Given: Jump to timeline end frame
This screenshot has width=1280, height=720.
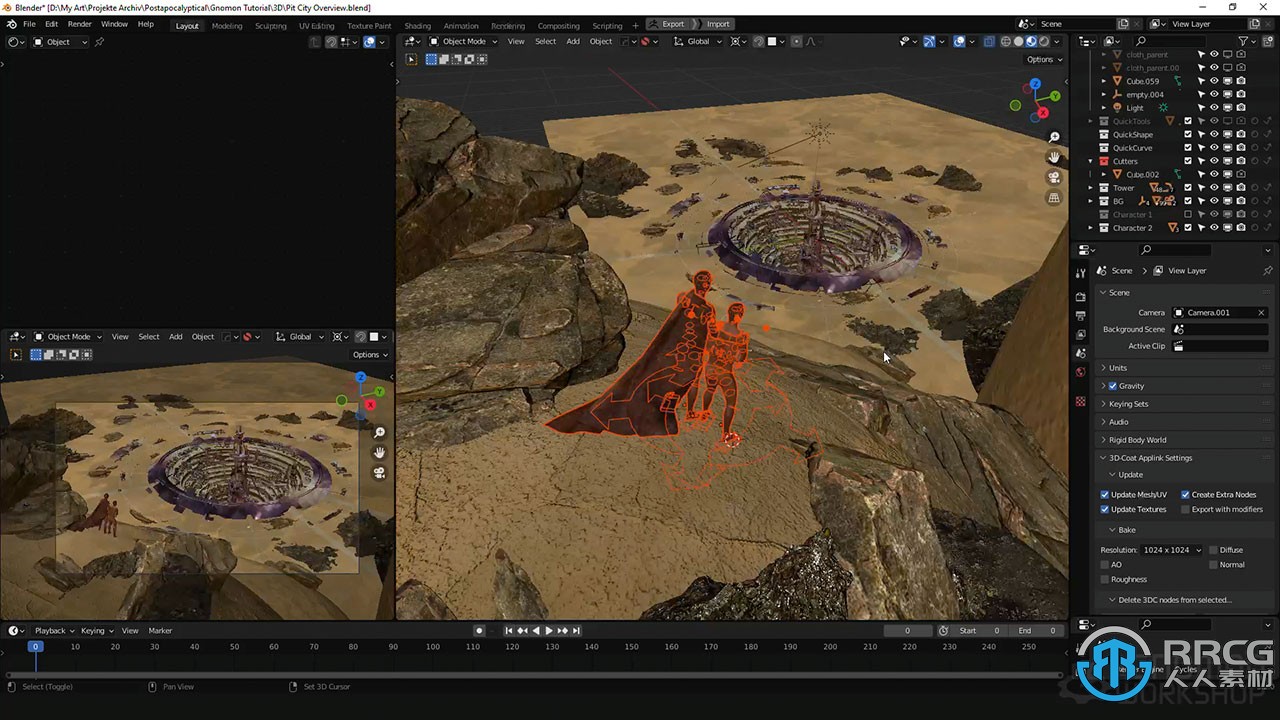Looking at the screenshot, I should (x=576, y=631).
